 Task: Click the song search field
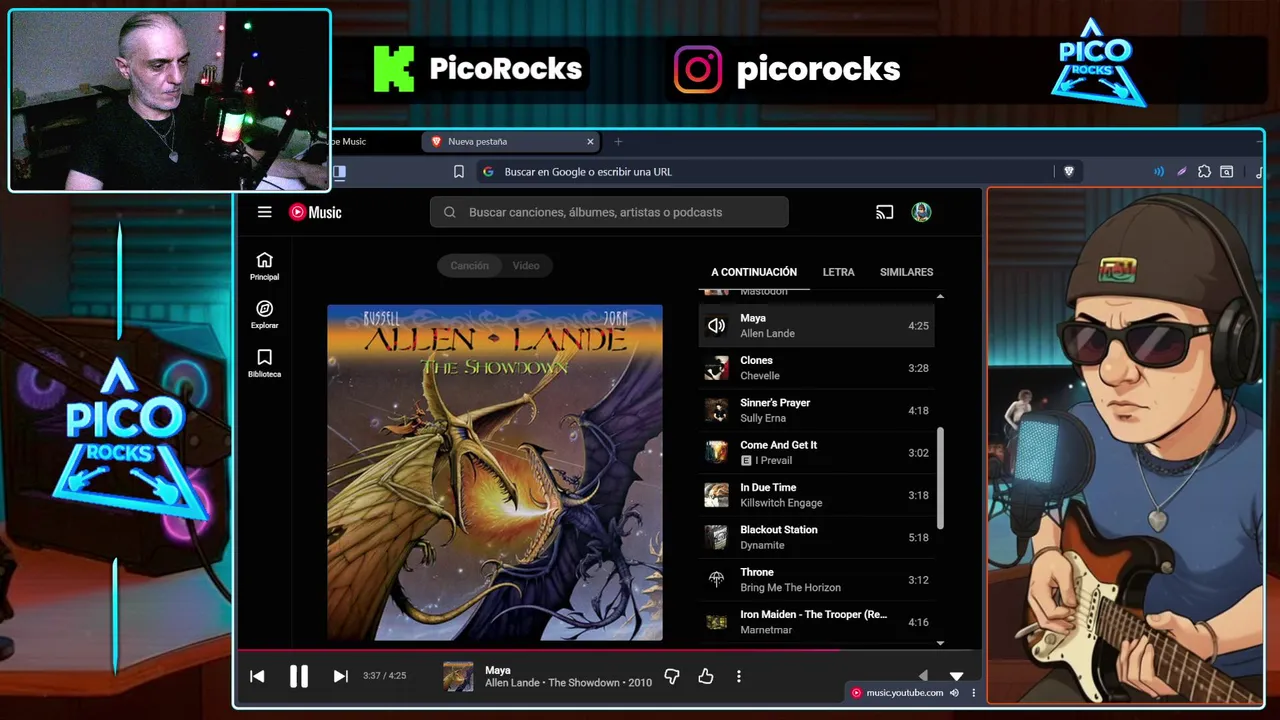pyautogui.click(x=609, y=212)
